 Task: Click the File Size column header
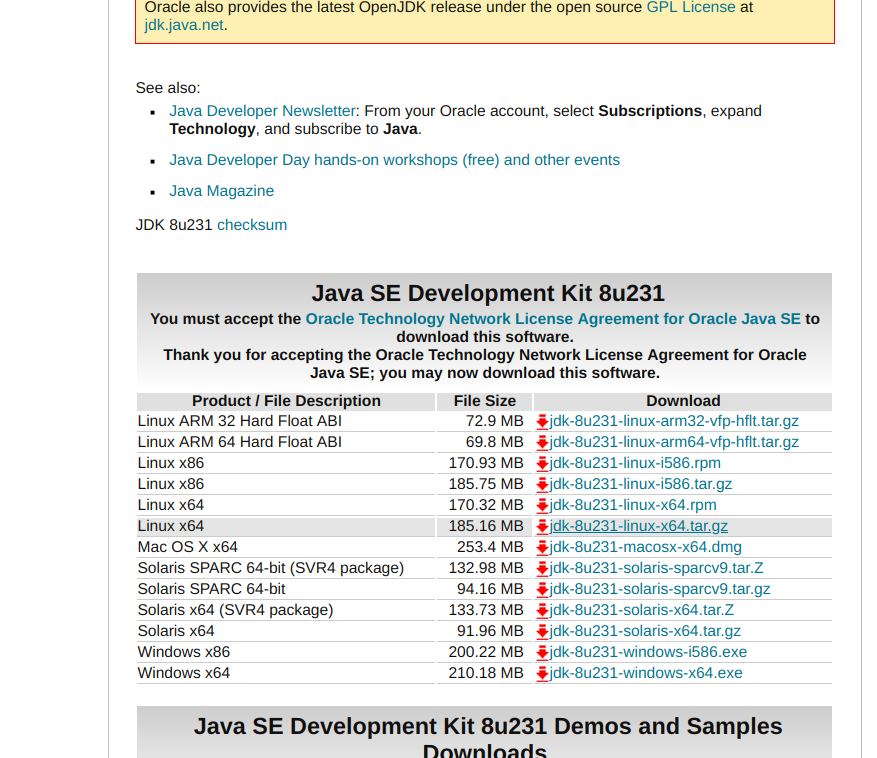484,401
